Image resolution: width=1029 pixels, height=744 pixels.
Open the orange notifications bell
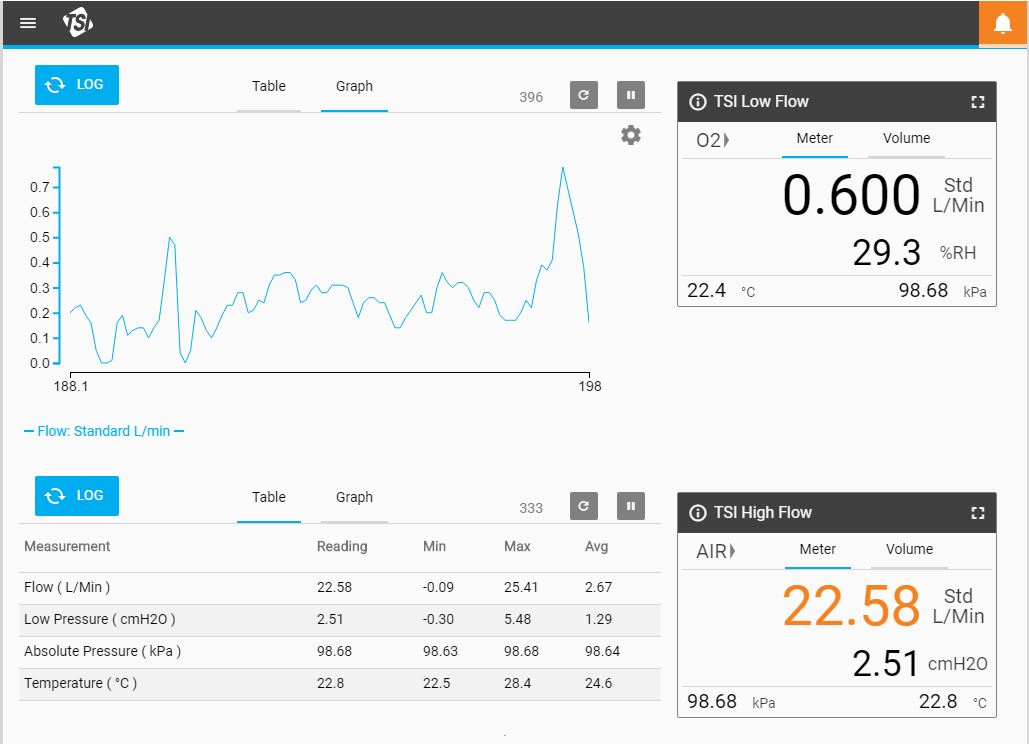coord(1003,23)
